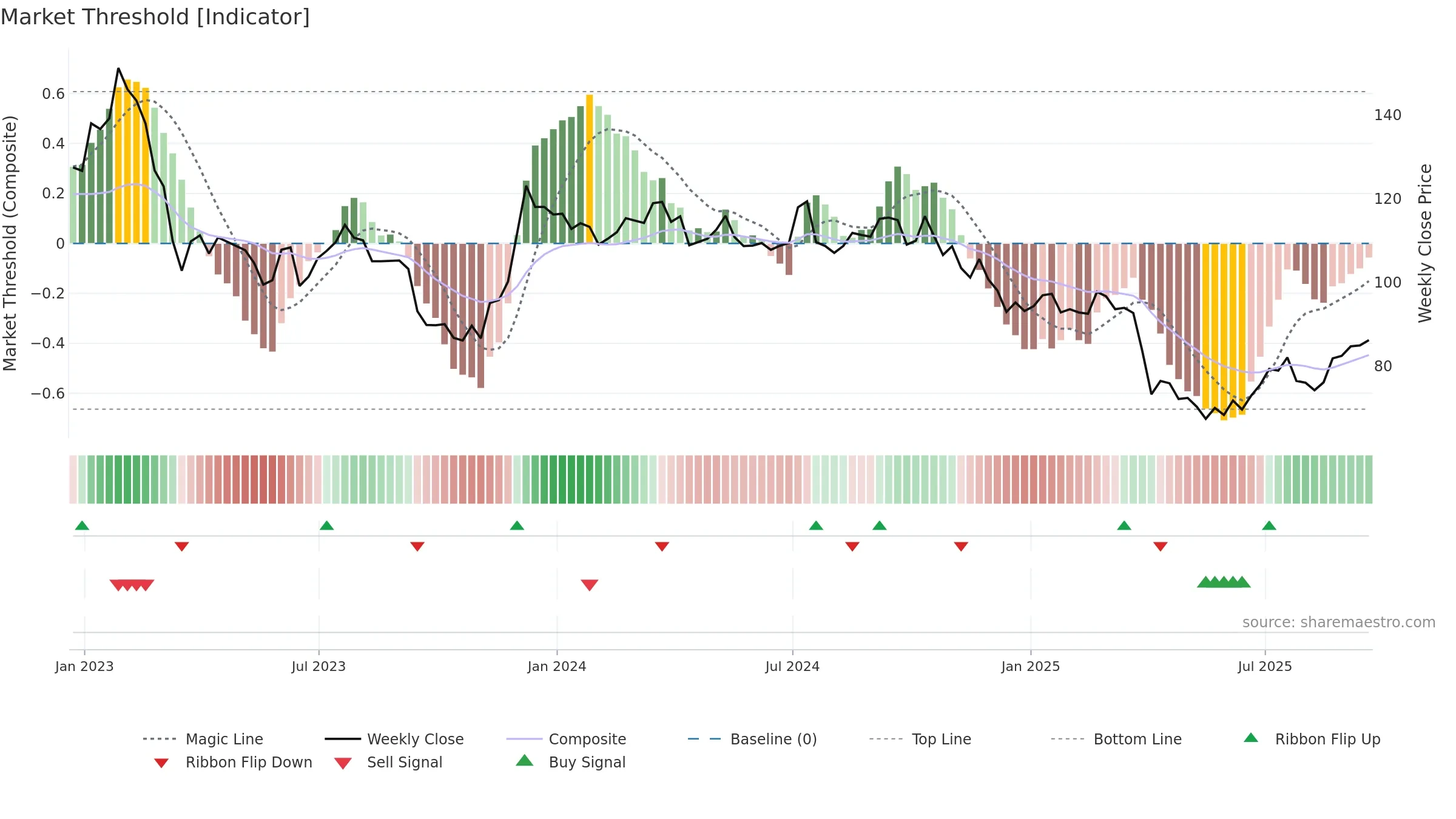Hide Ribbon Flip Up markers via legend
1456x819 pixels.
point(1312,739)
